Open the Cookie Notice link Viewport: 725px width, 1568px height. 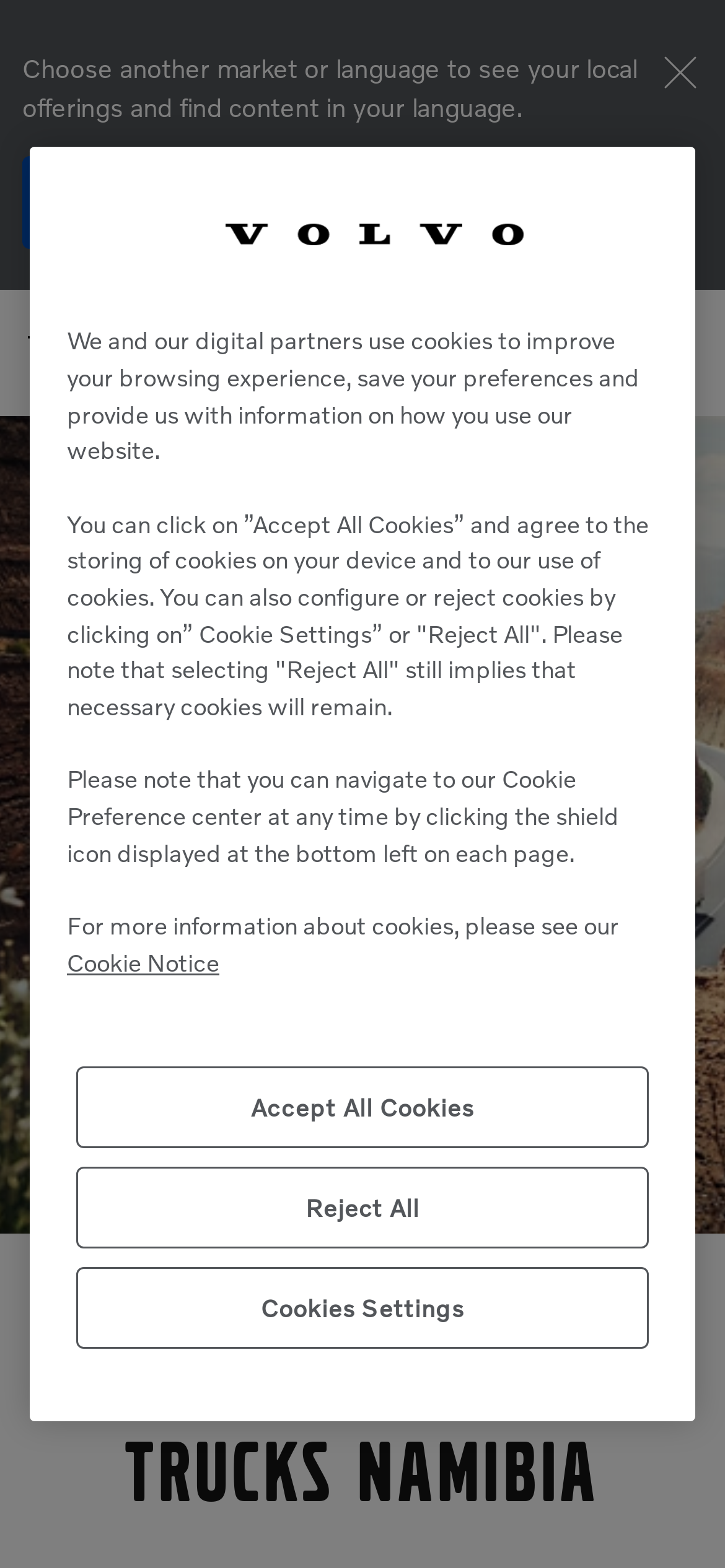pyautogui.click(x=143, y=964)
